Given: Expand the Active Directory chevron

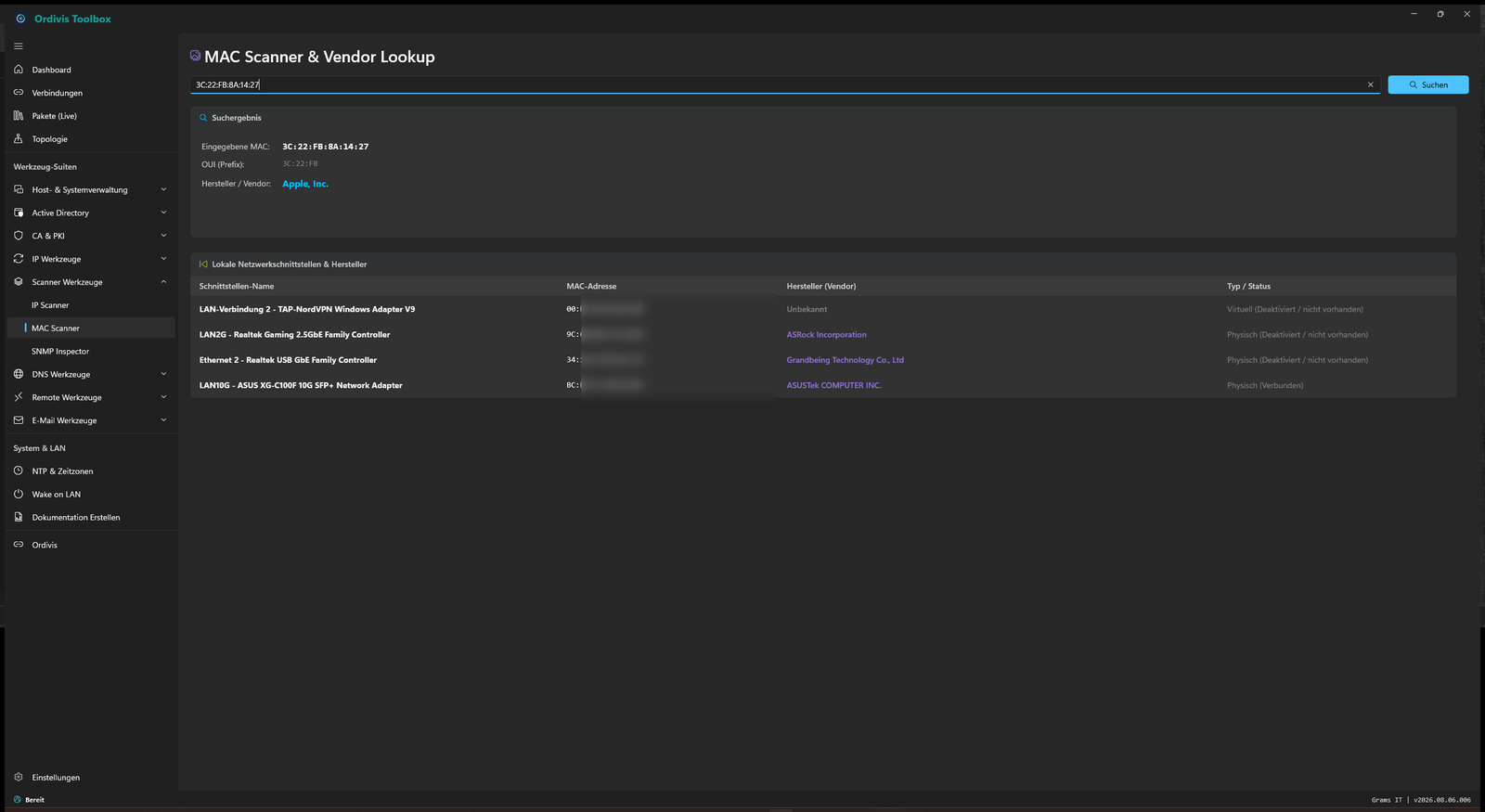Looking at the screenshot, I should pos(163,213).
